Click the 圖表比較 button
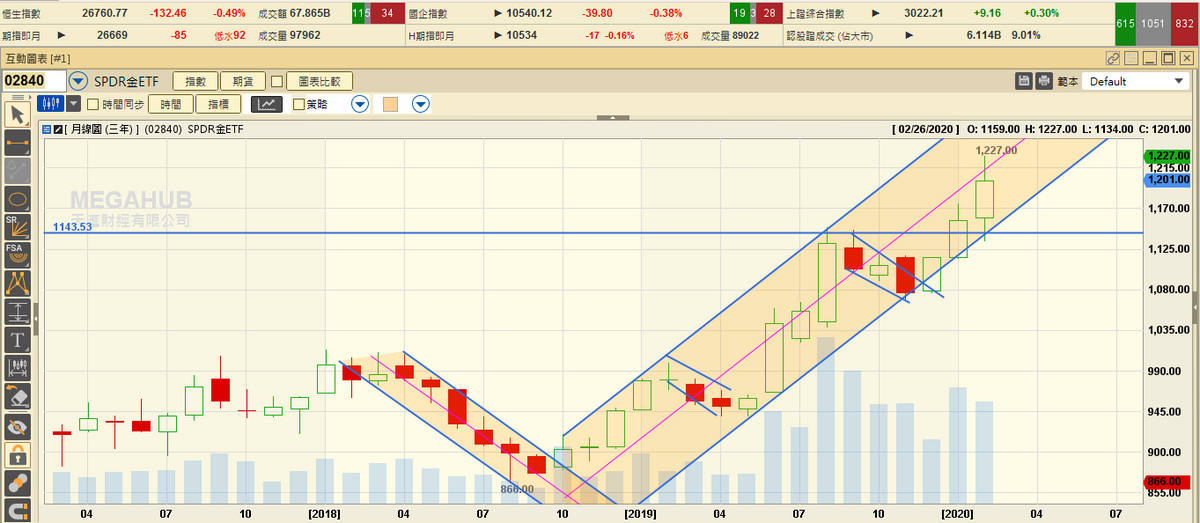The height and width of the screenshot is (523, 1200). tap(319, 81)
